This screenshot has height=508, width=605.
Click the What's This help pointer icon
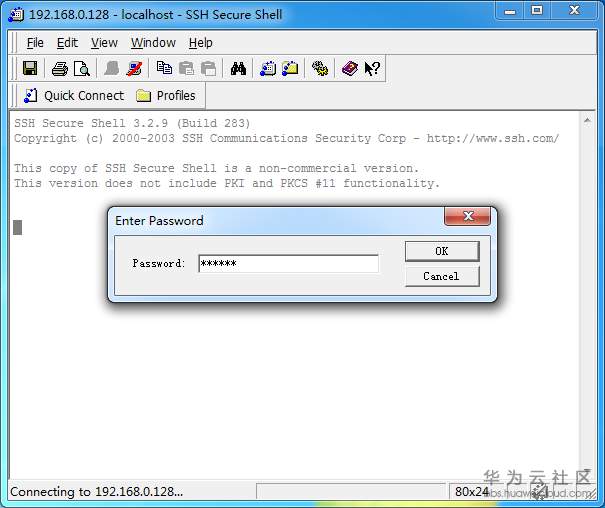(x=372, y=69)
